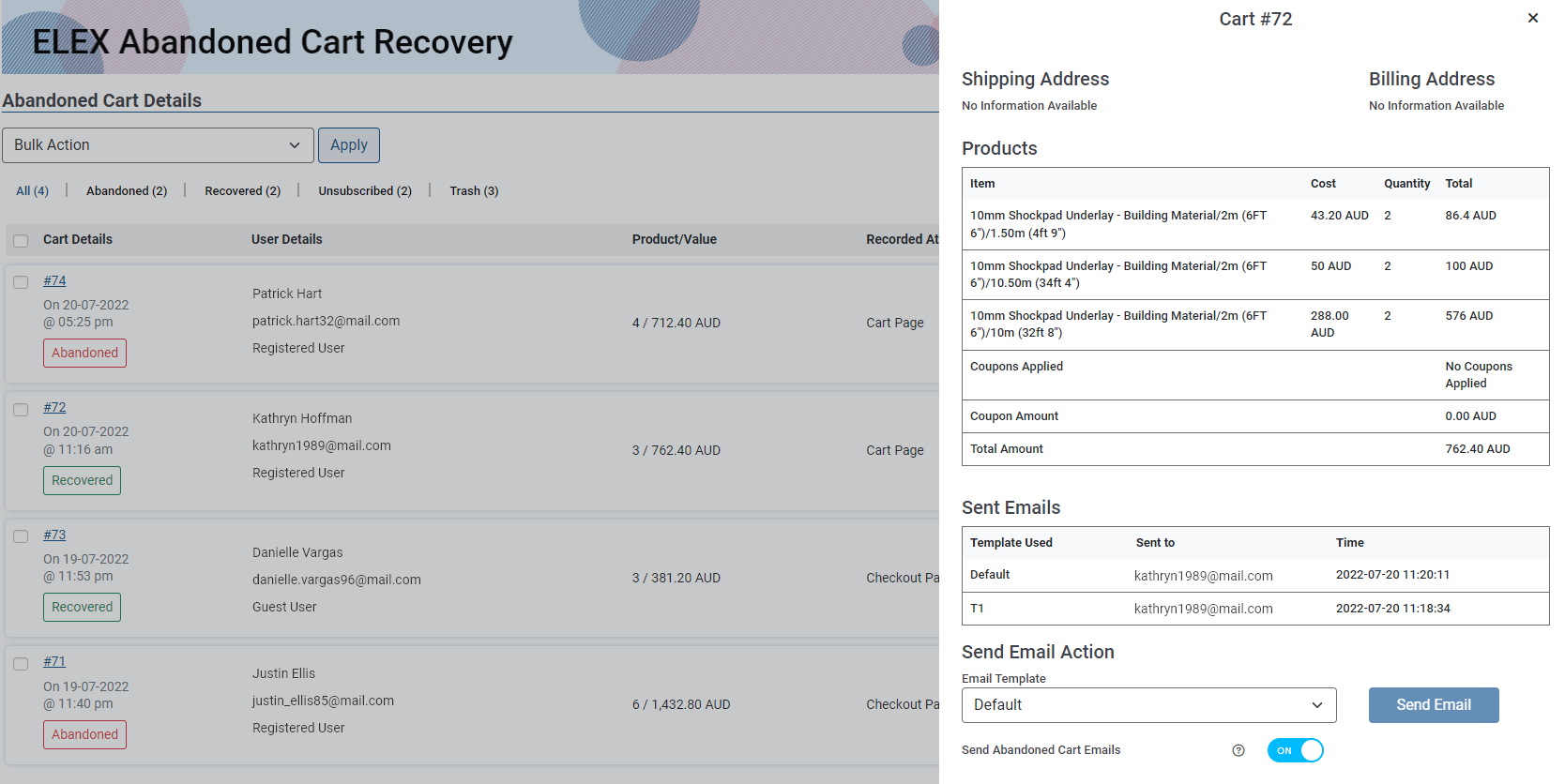This screenshot has height=784, width=1565.
Task: Click cost 288.00 AUD cell
Action: (1330, 324)
